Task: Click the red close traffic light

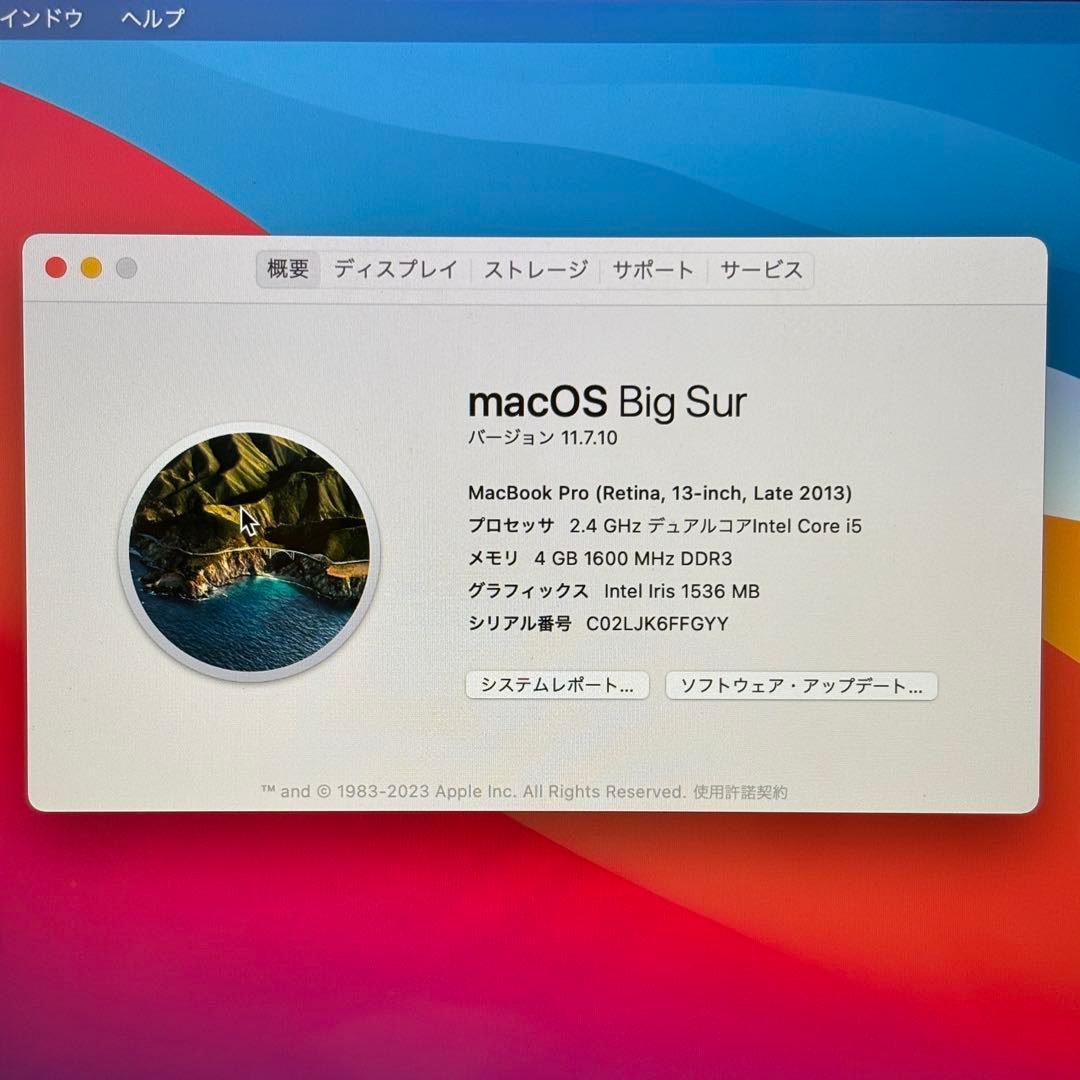Action: (x=57, y=268)
